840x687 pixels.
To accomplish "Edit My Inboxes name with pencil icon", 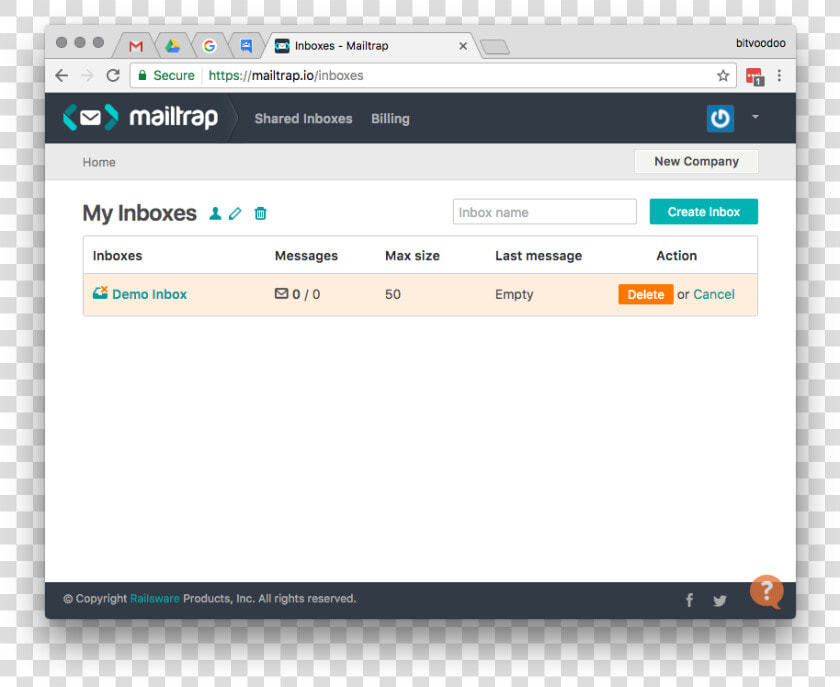I will (235, 213).
